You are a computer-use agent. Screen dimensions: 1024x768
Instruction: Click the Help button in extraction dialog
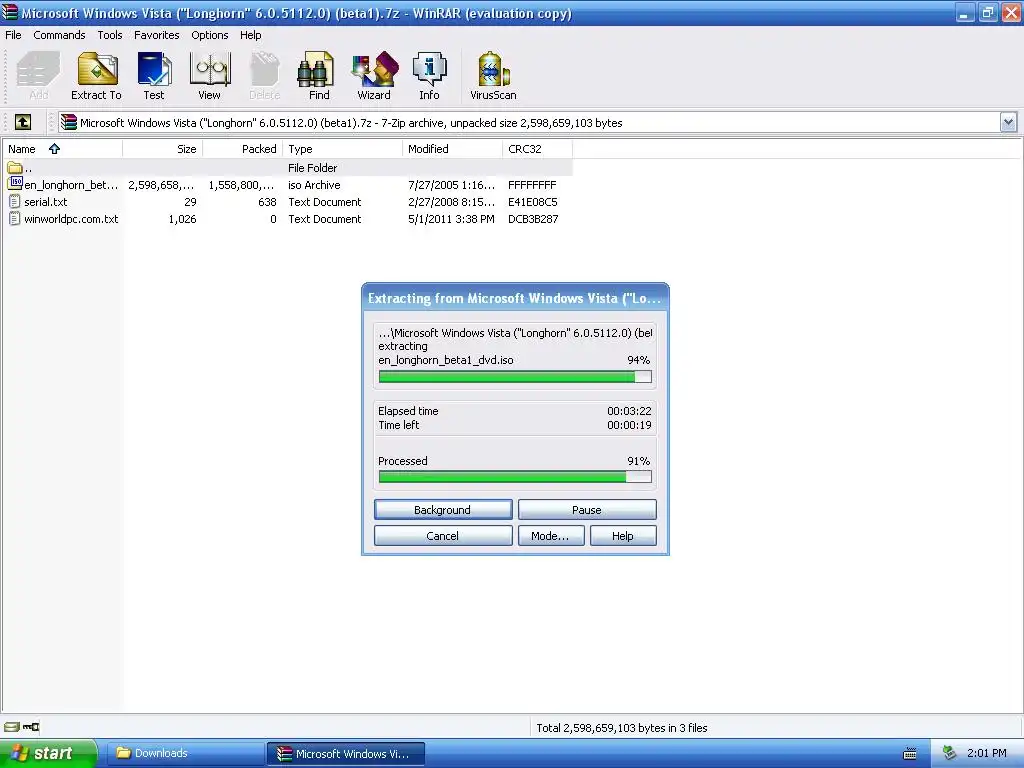(x=623, y=536)
